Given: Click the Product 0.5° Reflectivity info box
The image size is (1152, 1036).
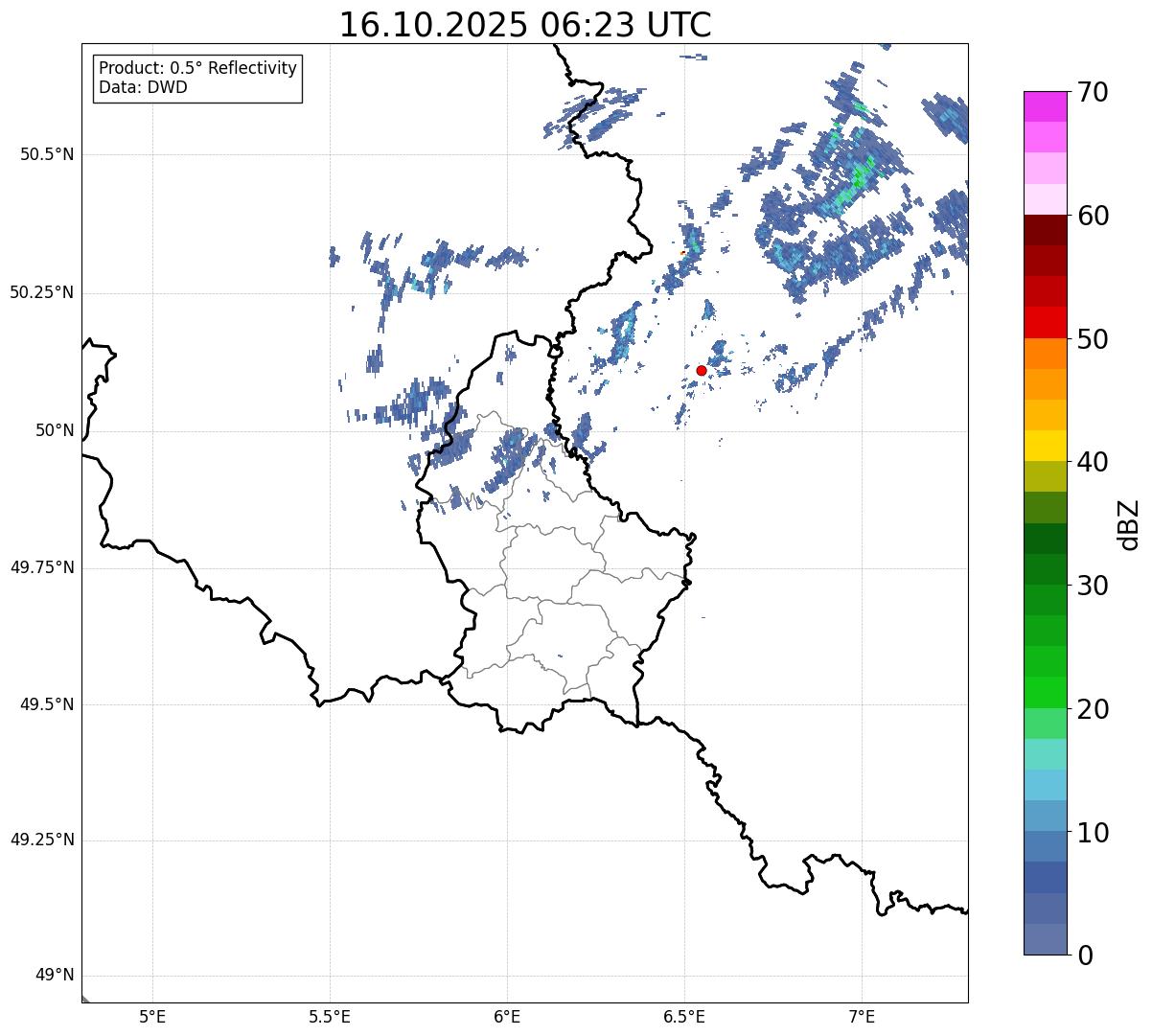Looking at the screenshot, I should [x=198, y=79].
